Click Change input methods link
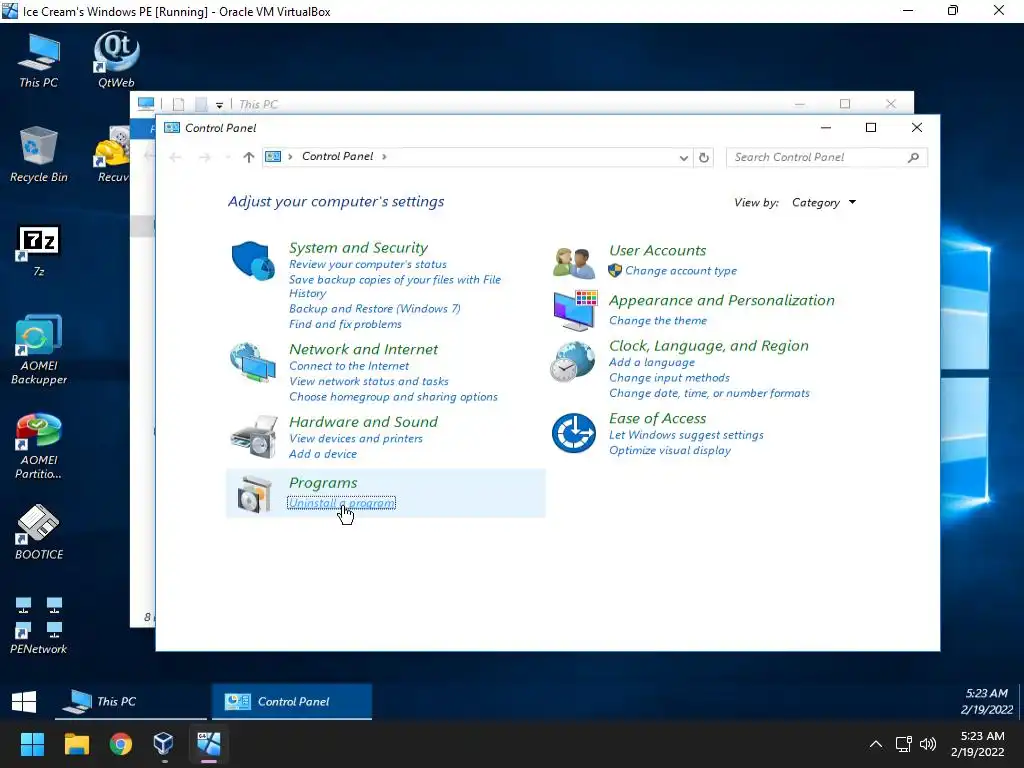The width and height of the screenshot is (1024, 768). tap(669, 378)
